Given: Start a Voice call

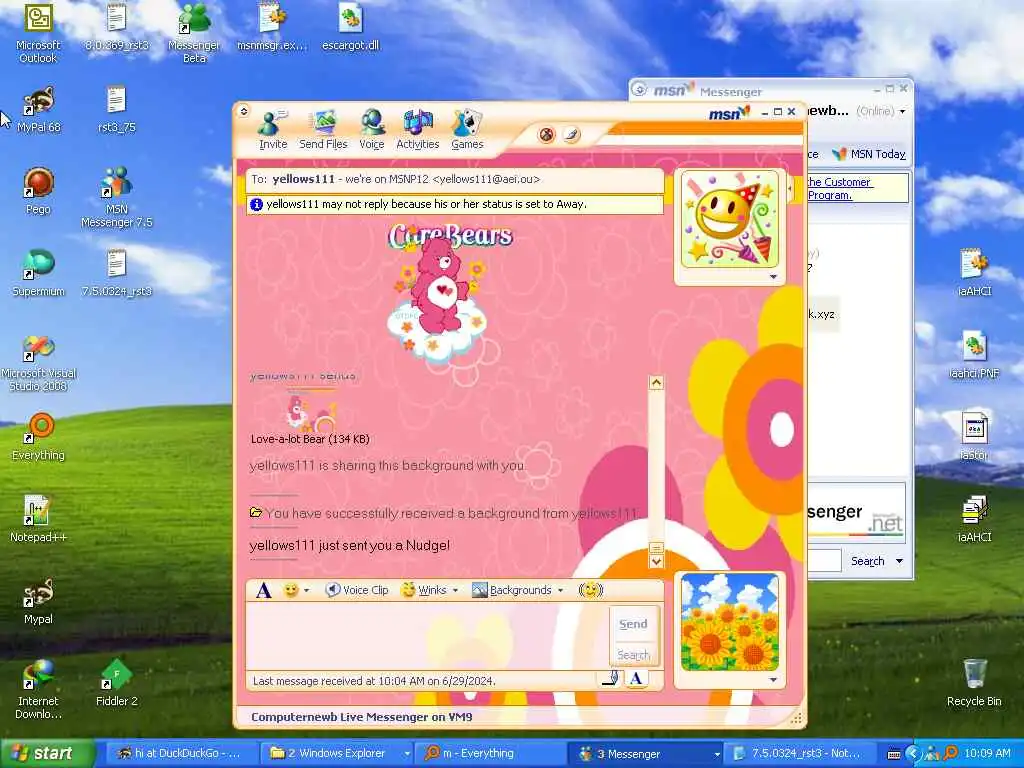Looking at the screenshot, I should (x=372, y=130).
